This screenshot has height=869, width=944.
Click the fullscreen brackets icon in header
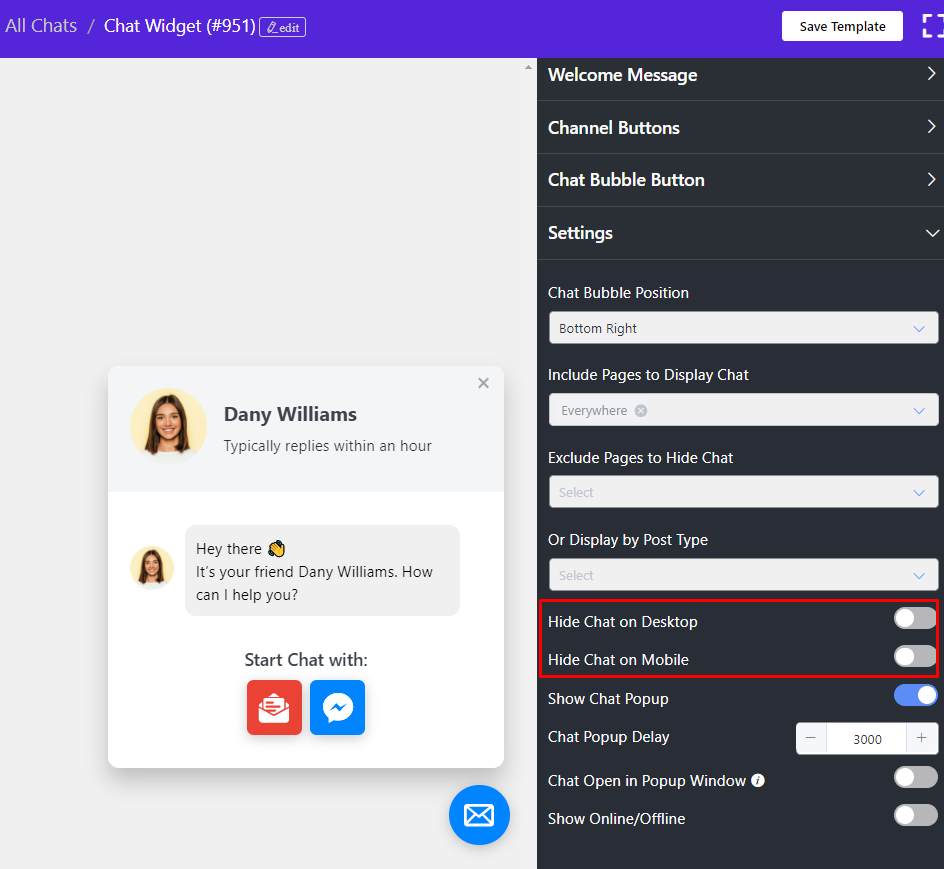(933, 26)
